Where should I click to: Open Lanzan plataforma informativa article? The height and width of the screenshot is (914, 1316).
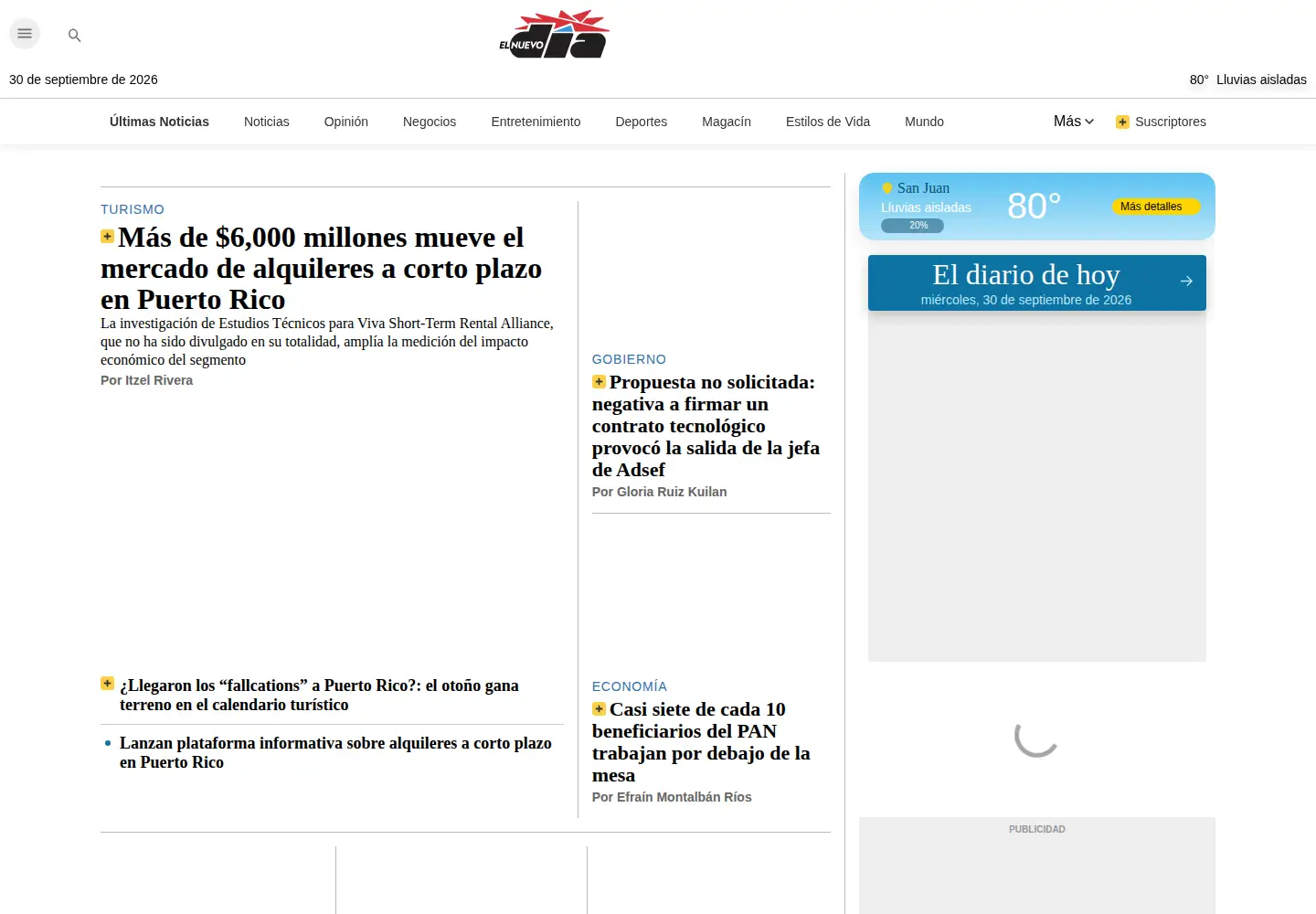(335, 753)
